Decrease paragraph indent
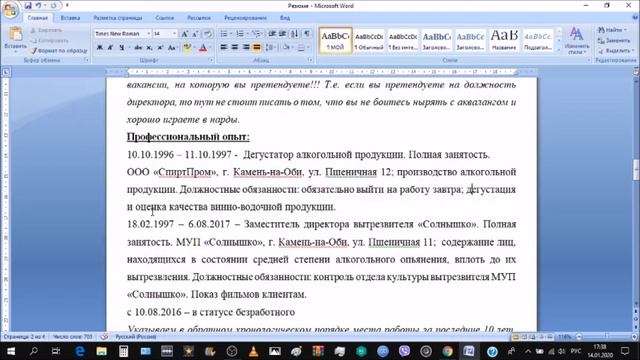The width and height of the screenshot is (640, 360). pos(272,34)
